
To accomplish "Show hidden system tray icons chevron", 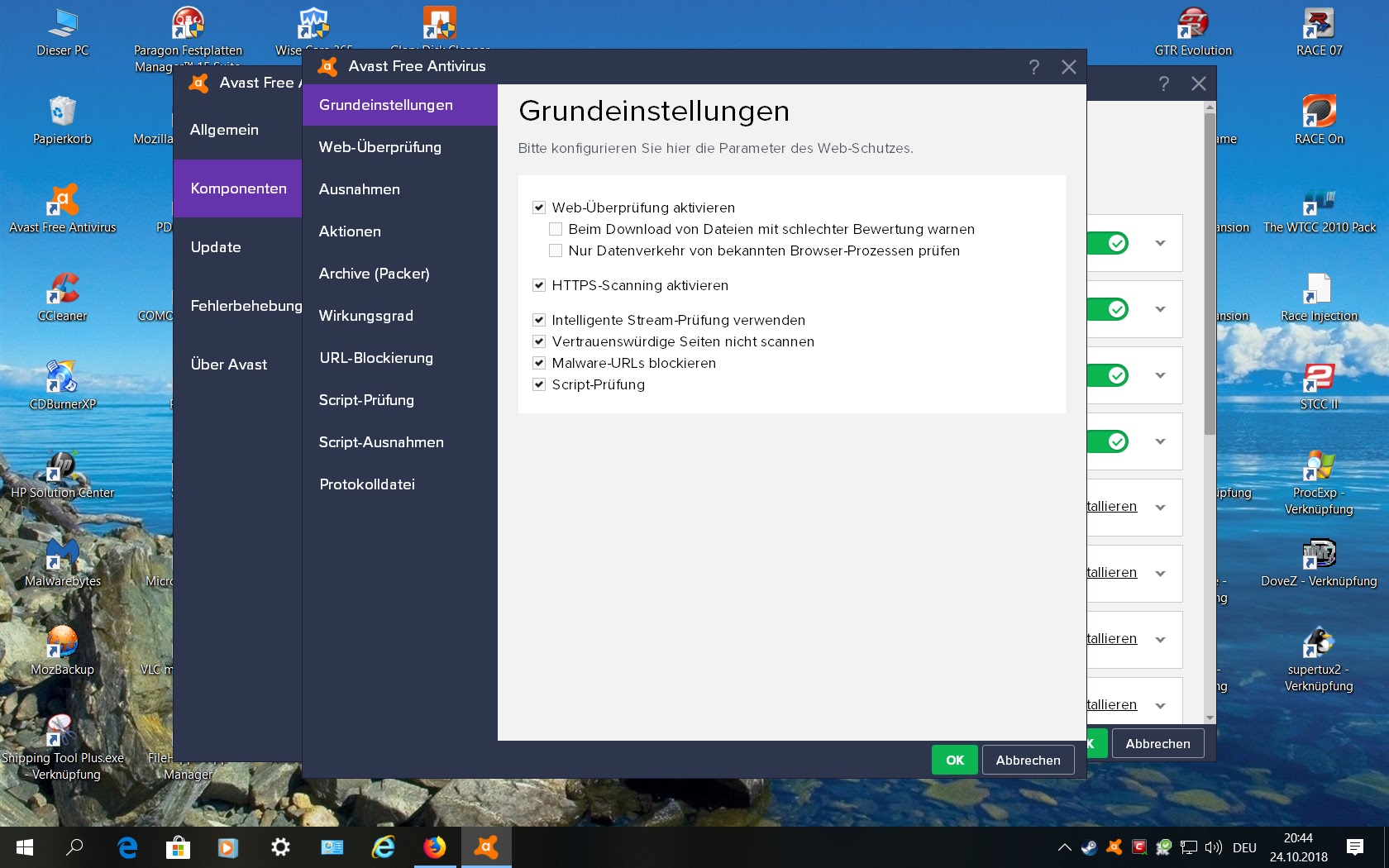I will point(1065,847).
